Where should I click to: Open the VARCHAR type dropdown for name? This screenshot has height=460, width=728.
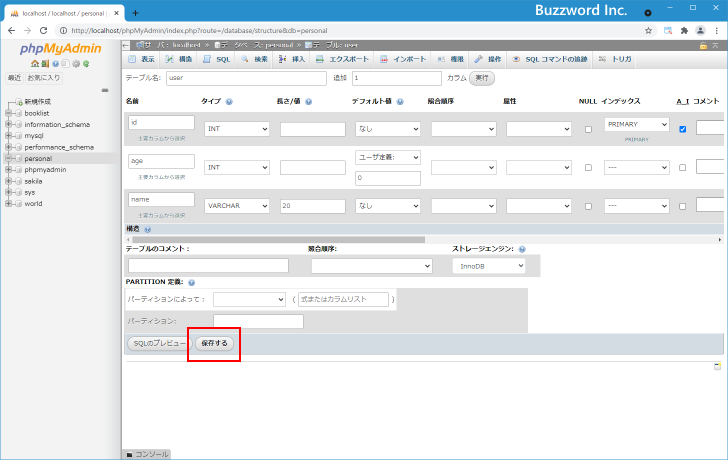pyautogui.click(x=236, y=205)
